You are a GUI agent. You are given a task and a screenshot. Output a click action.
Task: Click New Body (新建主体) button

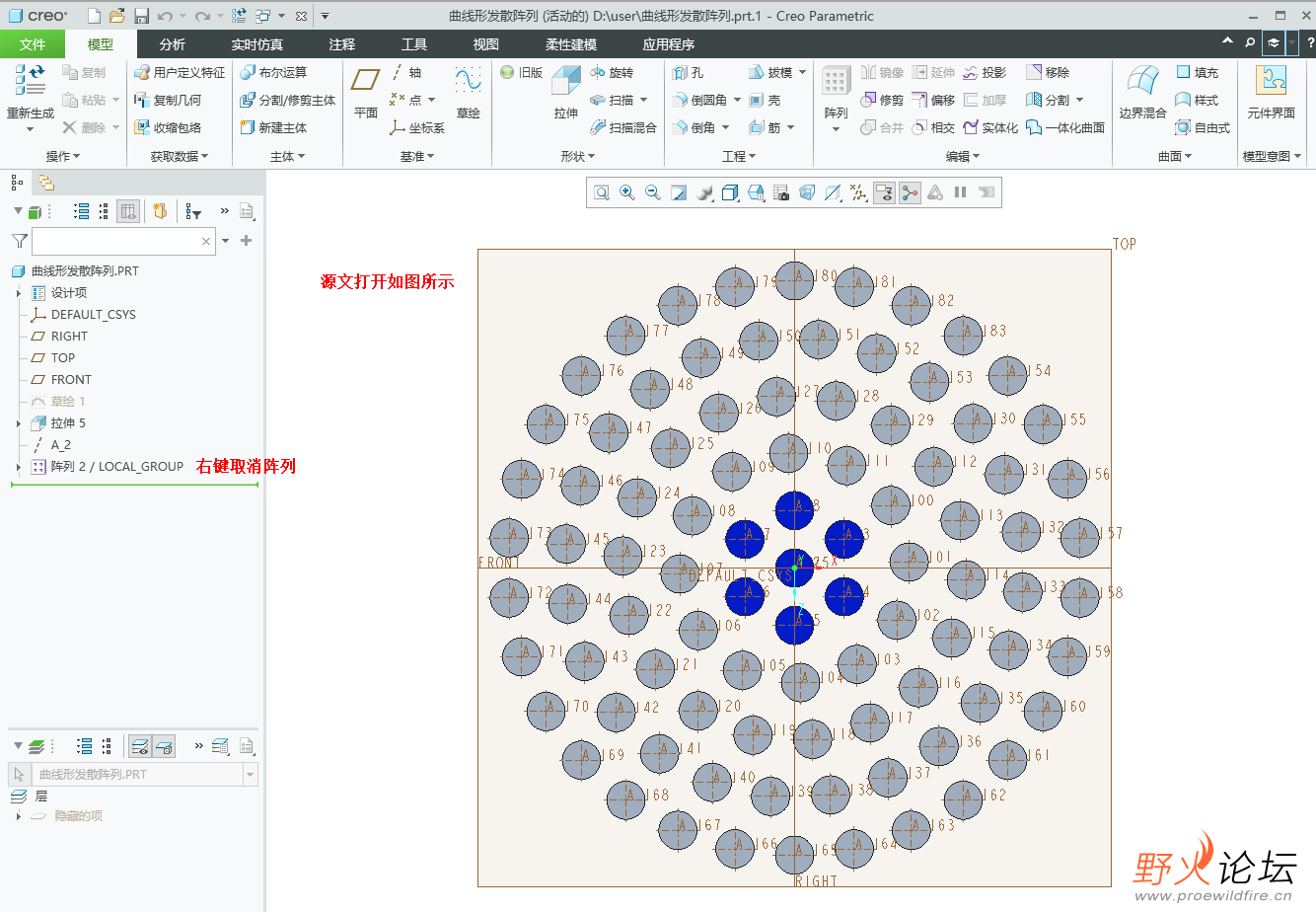[273, 127]
